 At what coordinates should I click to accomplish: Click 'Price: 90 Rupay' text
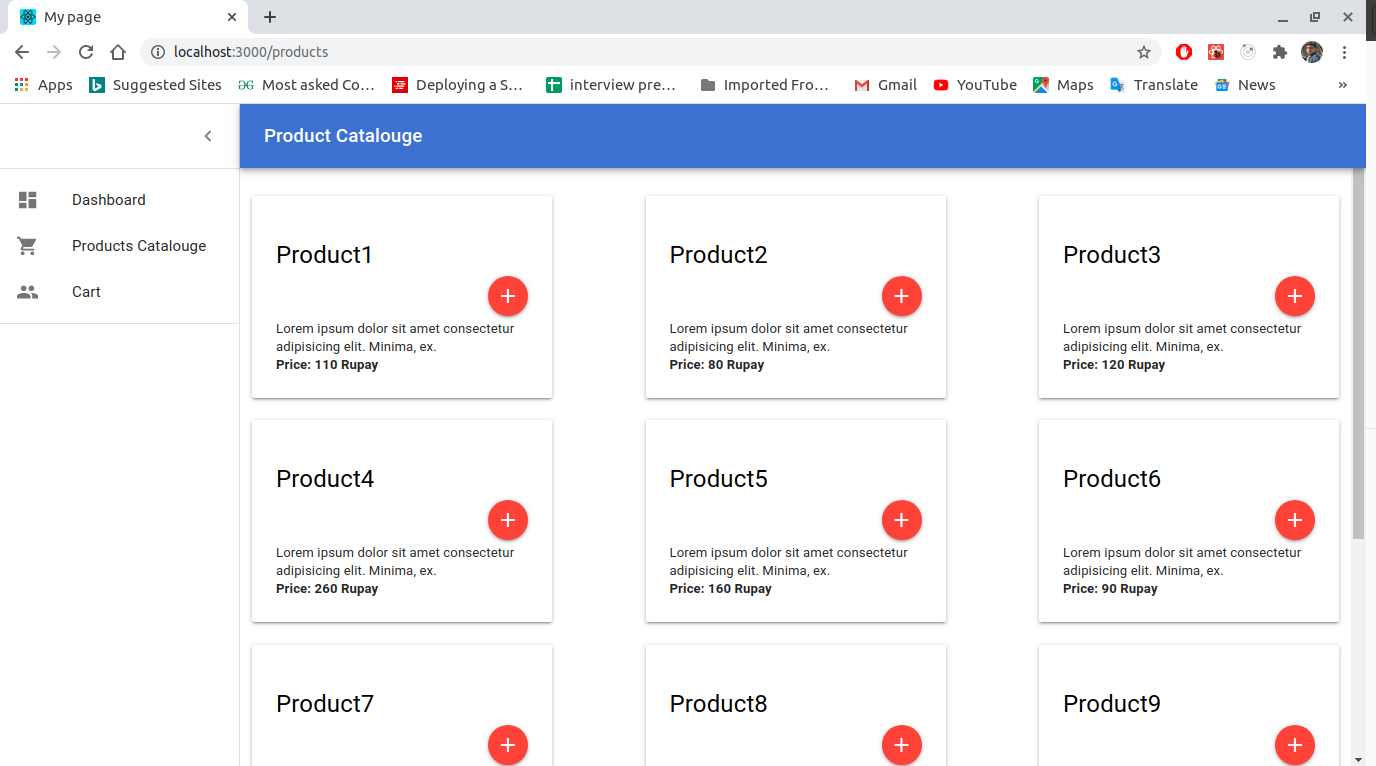point(1110,589)
